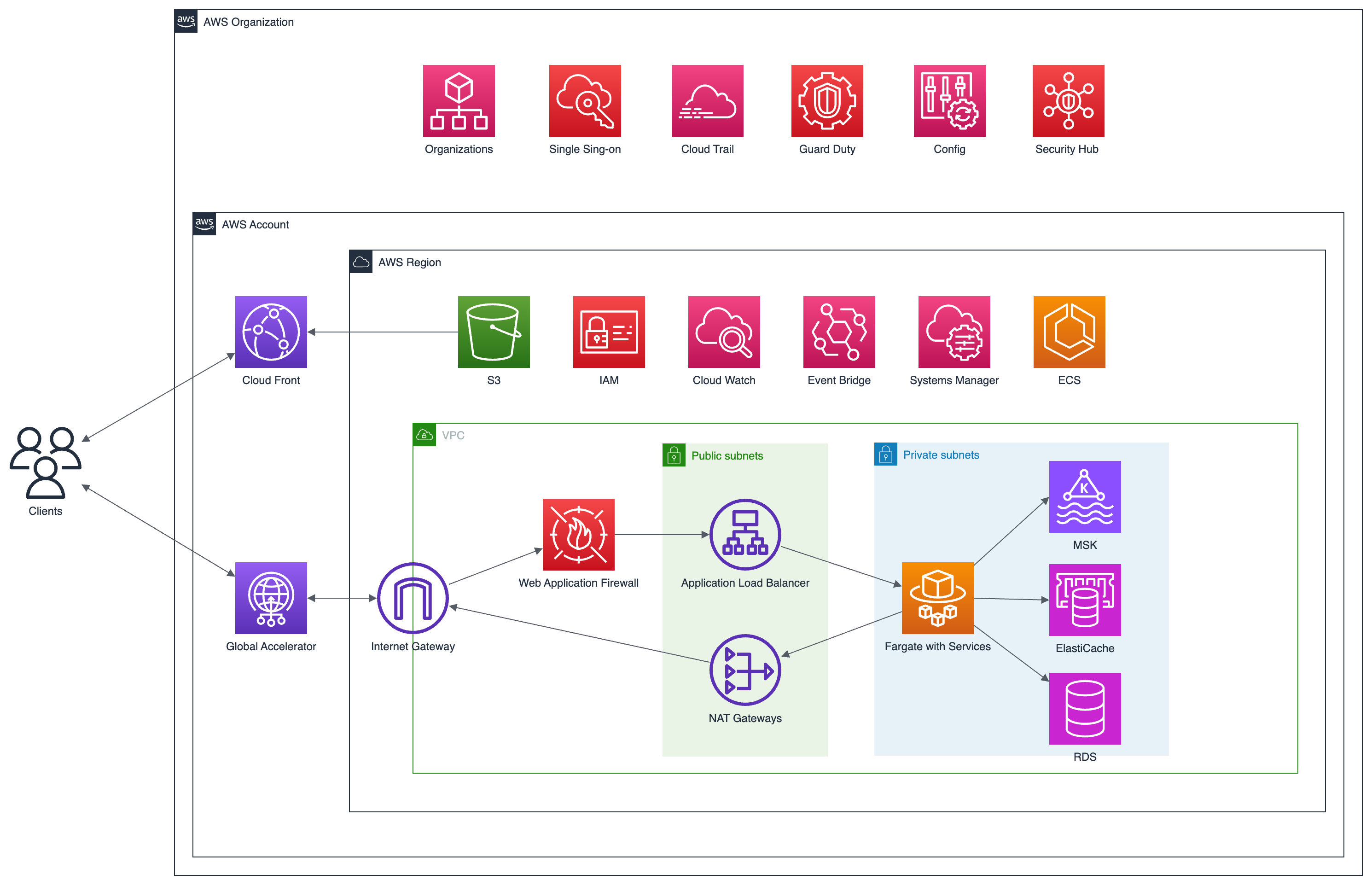The height and width of the screenshot is (886, 1372).
Task: Click the ECS container icon
Action: point(1069,332)
